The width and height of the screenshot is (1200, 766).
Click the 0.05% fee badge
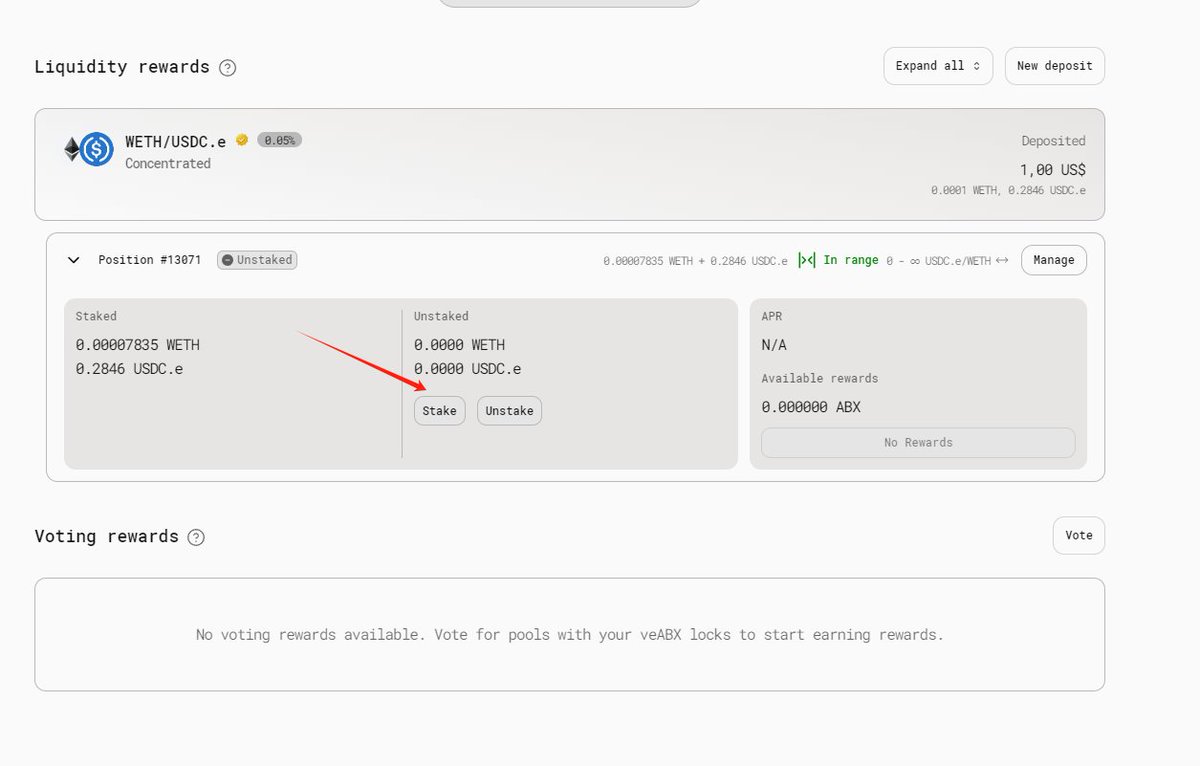click(279, 140)
